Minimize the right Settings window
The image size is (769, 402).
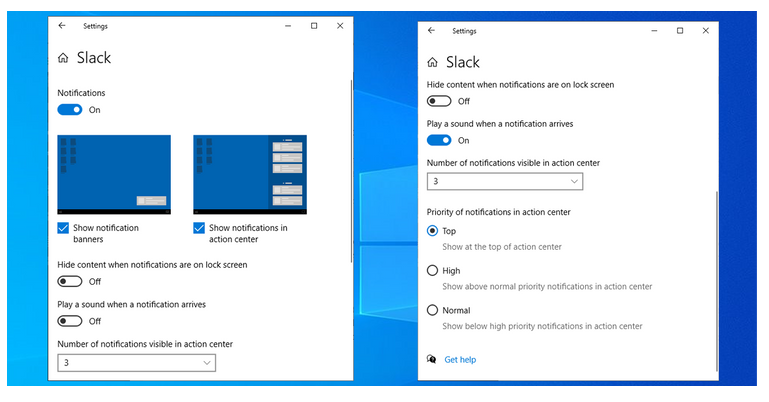click(654, 30)
